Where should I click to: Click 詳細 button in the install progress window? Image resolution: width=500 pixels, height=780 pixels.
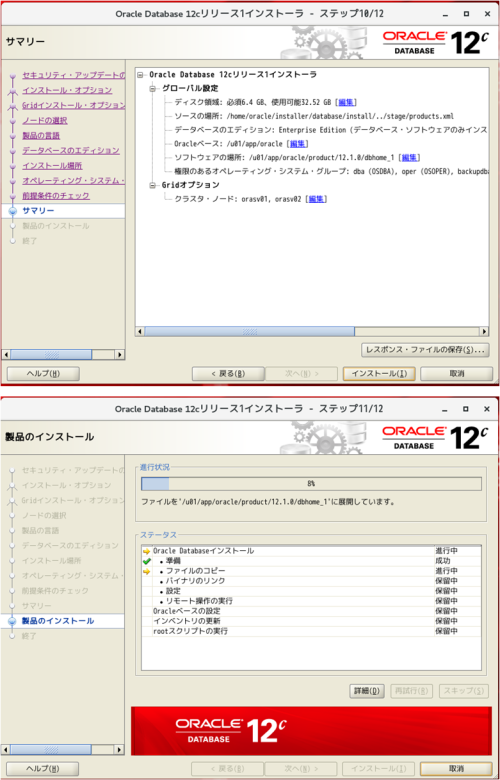(367, 691)
